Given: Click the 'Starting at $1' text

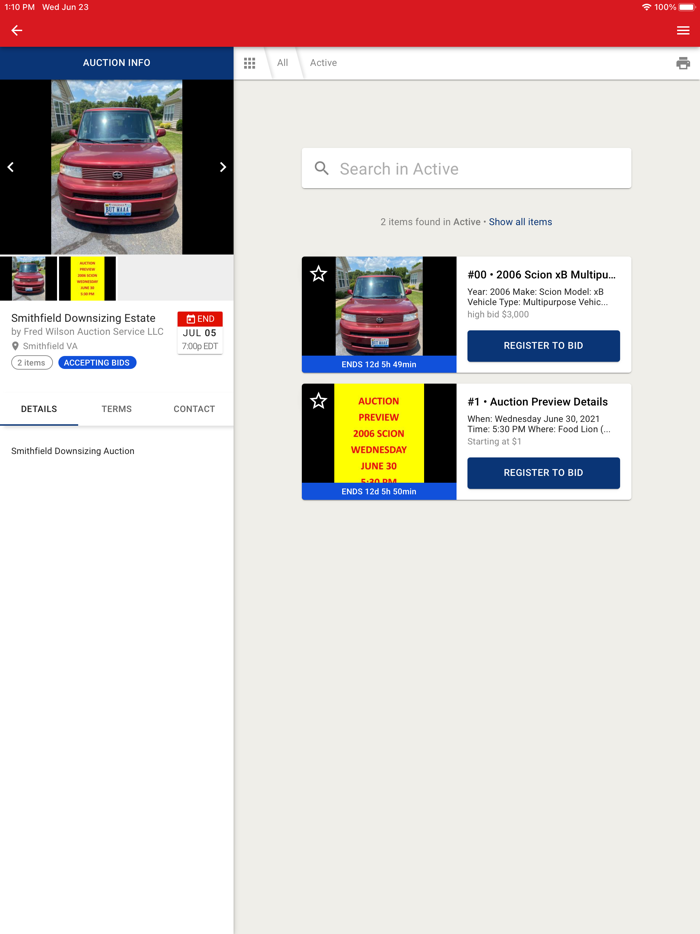Looking at the screenshot, I should pyautogui.click(x=494, y=441).
